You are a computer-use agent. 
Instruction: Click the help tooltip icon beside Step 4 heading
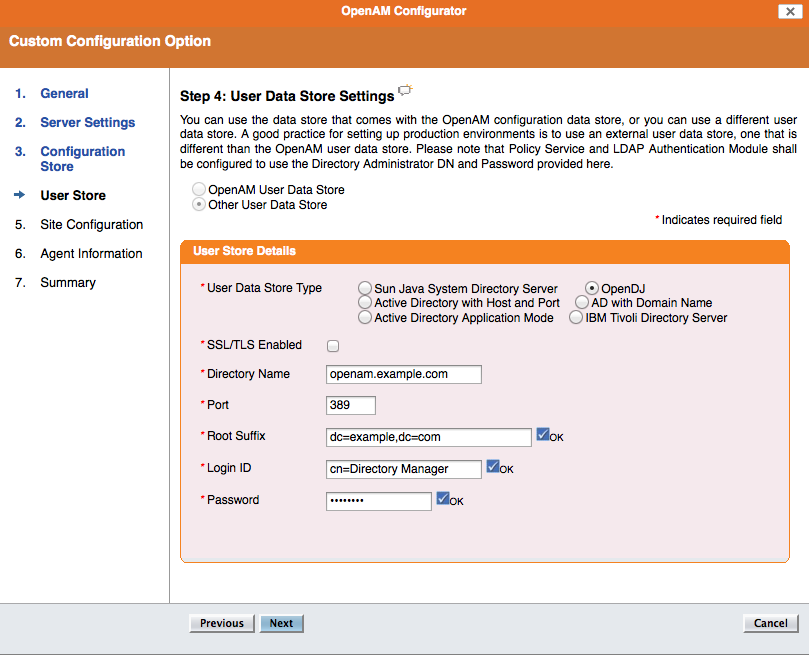(406, 90)
